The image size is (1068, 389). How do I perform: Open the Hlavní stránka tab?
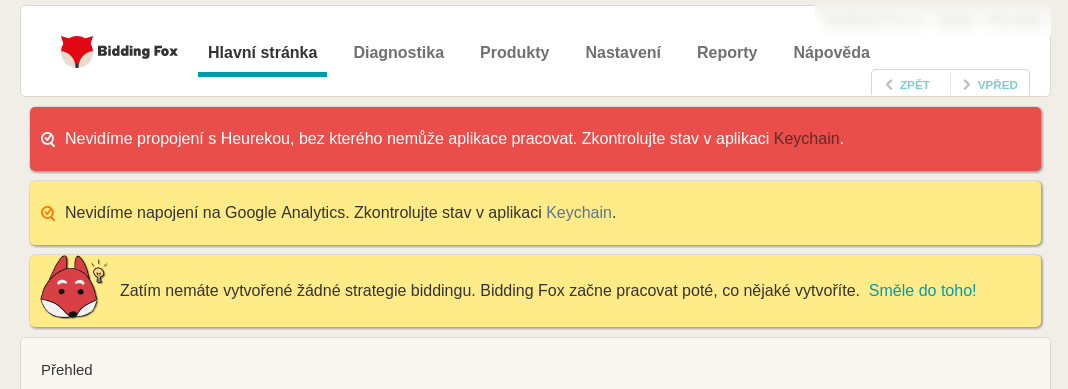point(262,52)
